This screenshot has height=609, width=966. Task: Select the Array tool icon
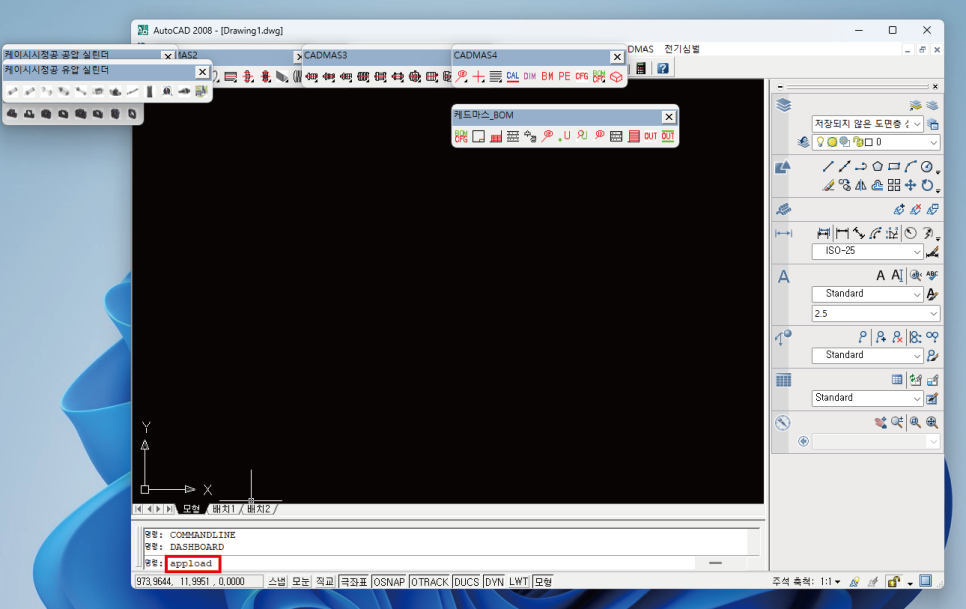[x=894, y=185]
